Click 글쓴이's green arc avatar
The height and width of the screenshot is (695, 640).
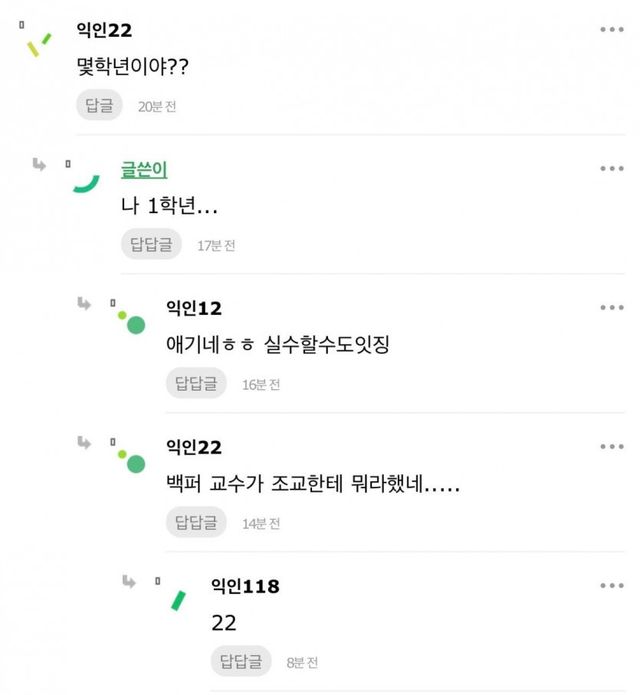point(86,181)
